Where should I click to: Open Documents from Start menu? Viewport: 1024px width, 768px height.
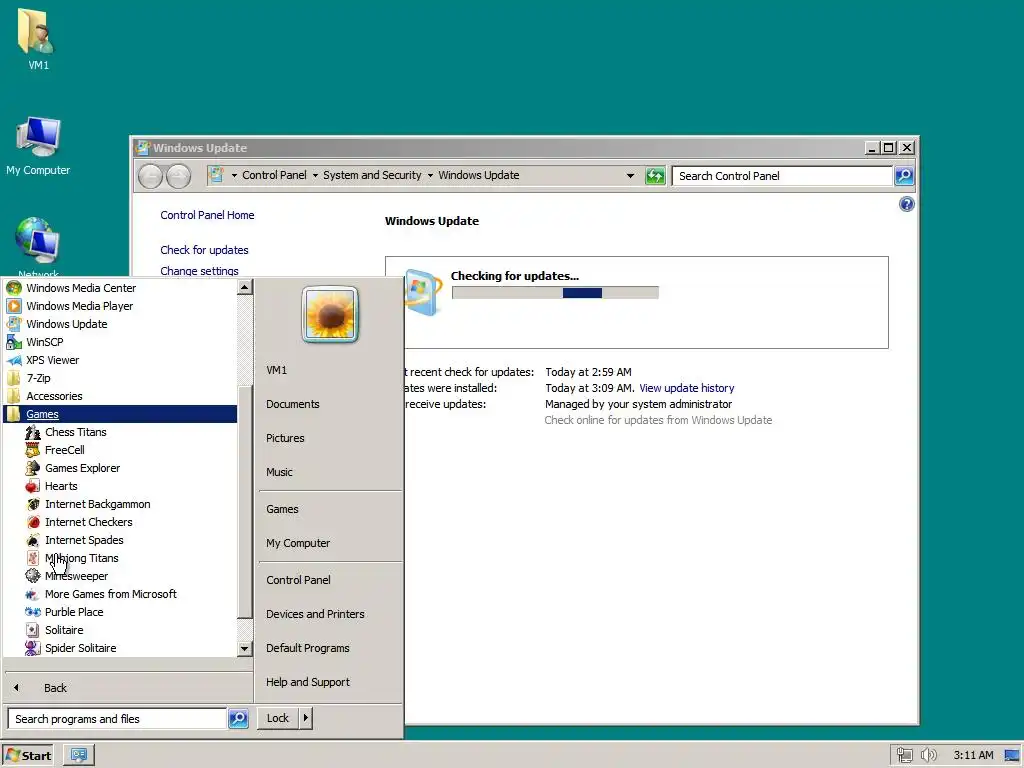coord(293,404)
